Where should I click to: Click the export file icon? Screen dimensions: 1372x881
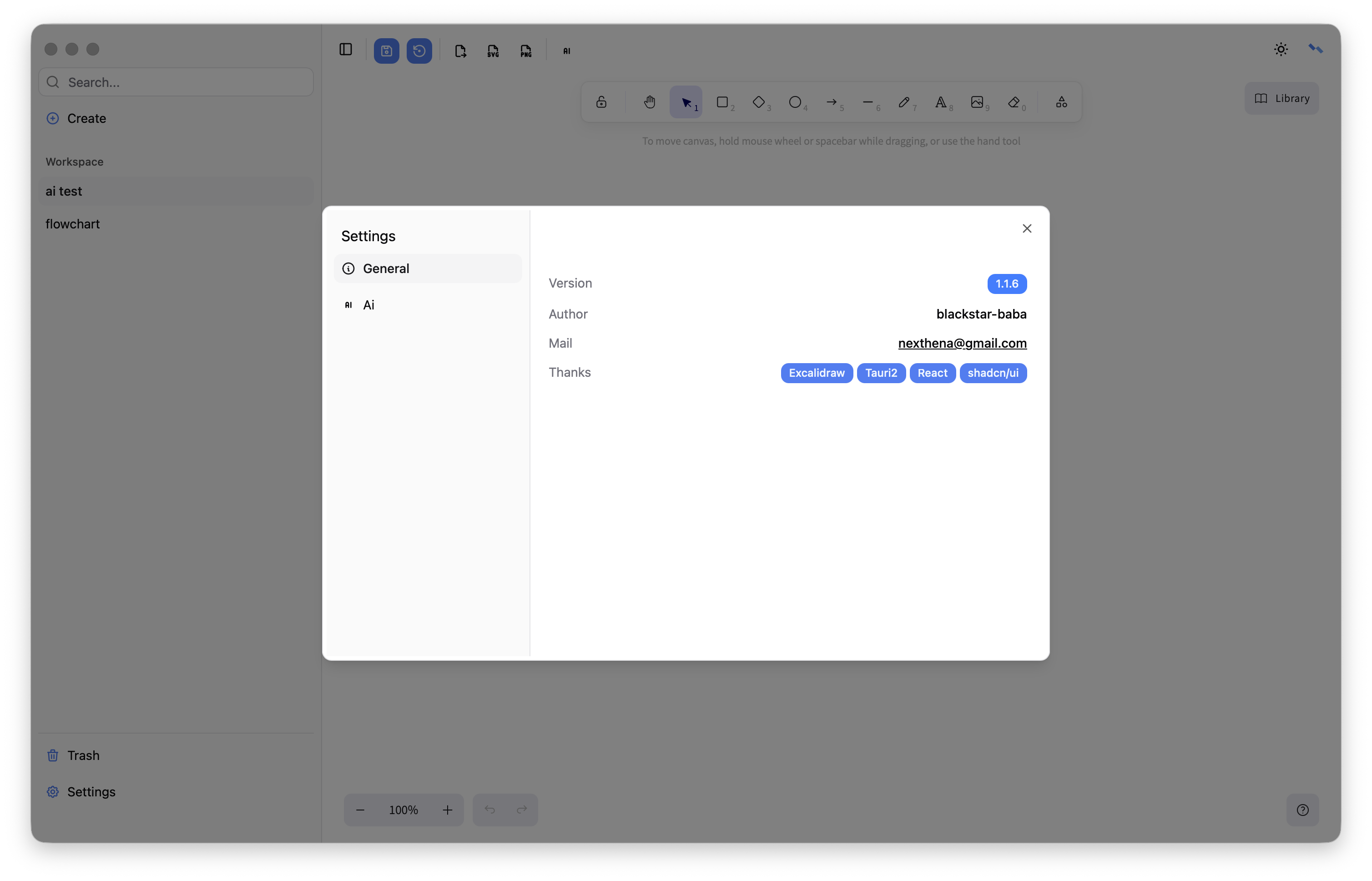pos(460,51)
